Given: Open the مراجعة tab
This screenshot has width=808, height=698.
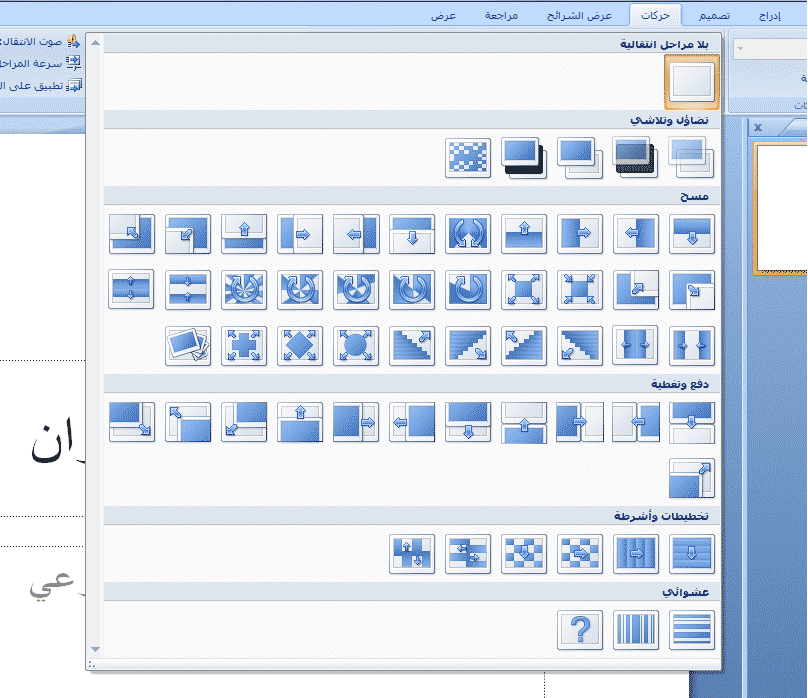Looking at the screenshot, I should tap(500, 17).
